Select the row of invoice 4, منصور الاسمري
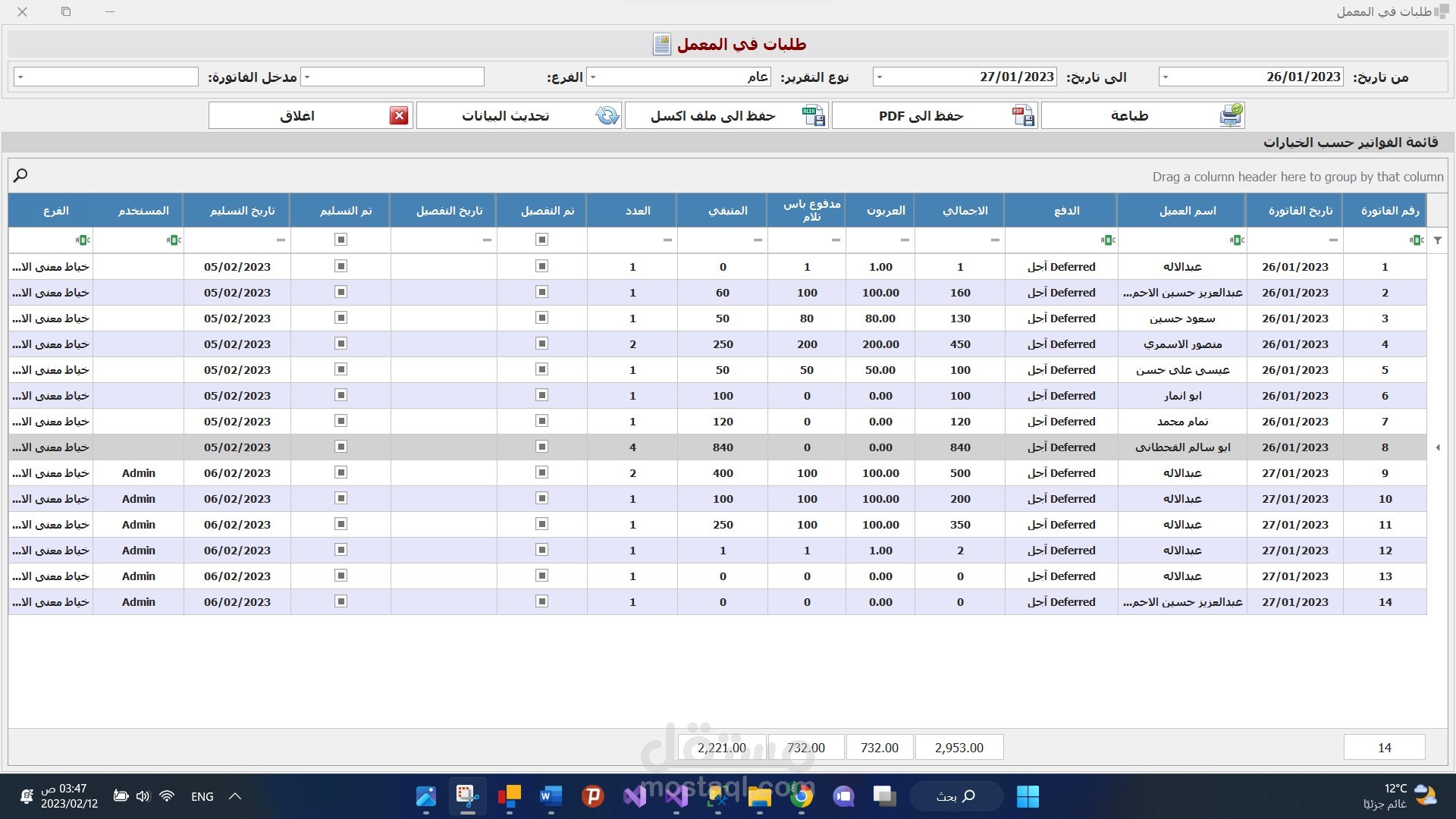Viewport: 1456px width, 819px height. click(x=1182, y=344)
